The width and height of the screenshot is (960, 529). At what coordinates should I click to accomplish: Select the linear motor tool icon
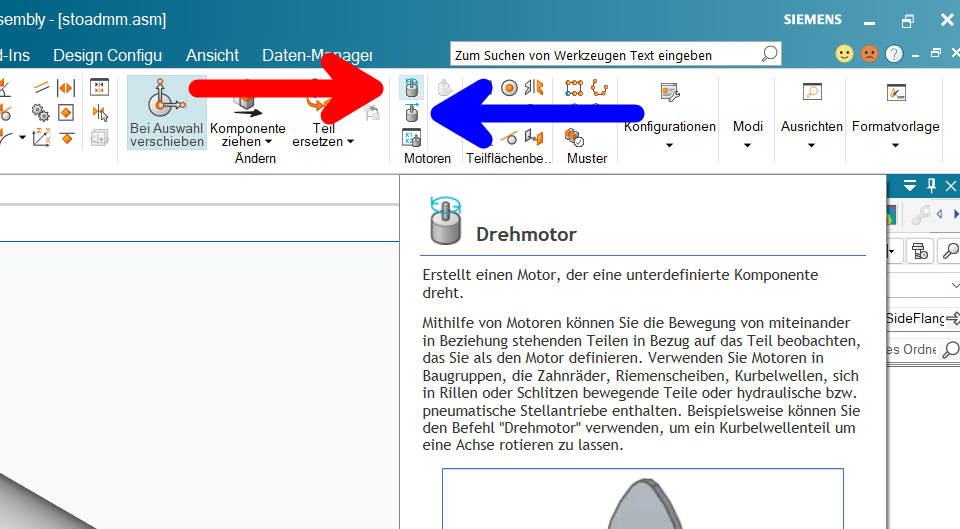pyautogui.click(x=411, y=113)
